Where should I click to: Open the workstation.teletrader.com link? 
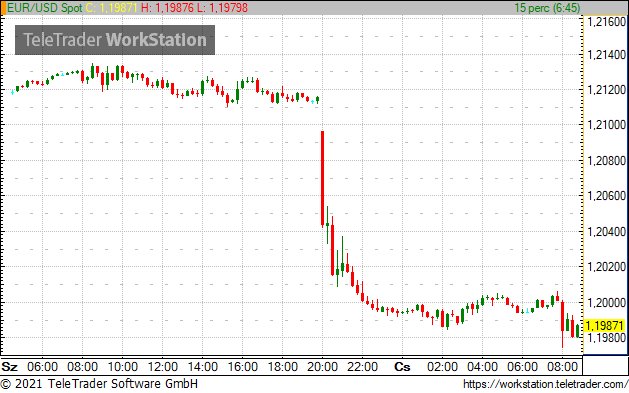coord(545,384)
